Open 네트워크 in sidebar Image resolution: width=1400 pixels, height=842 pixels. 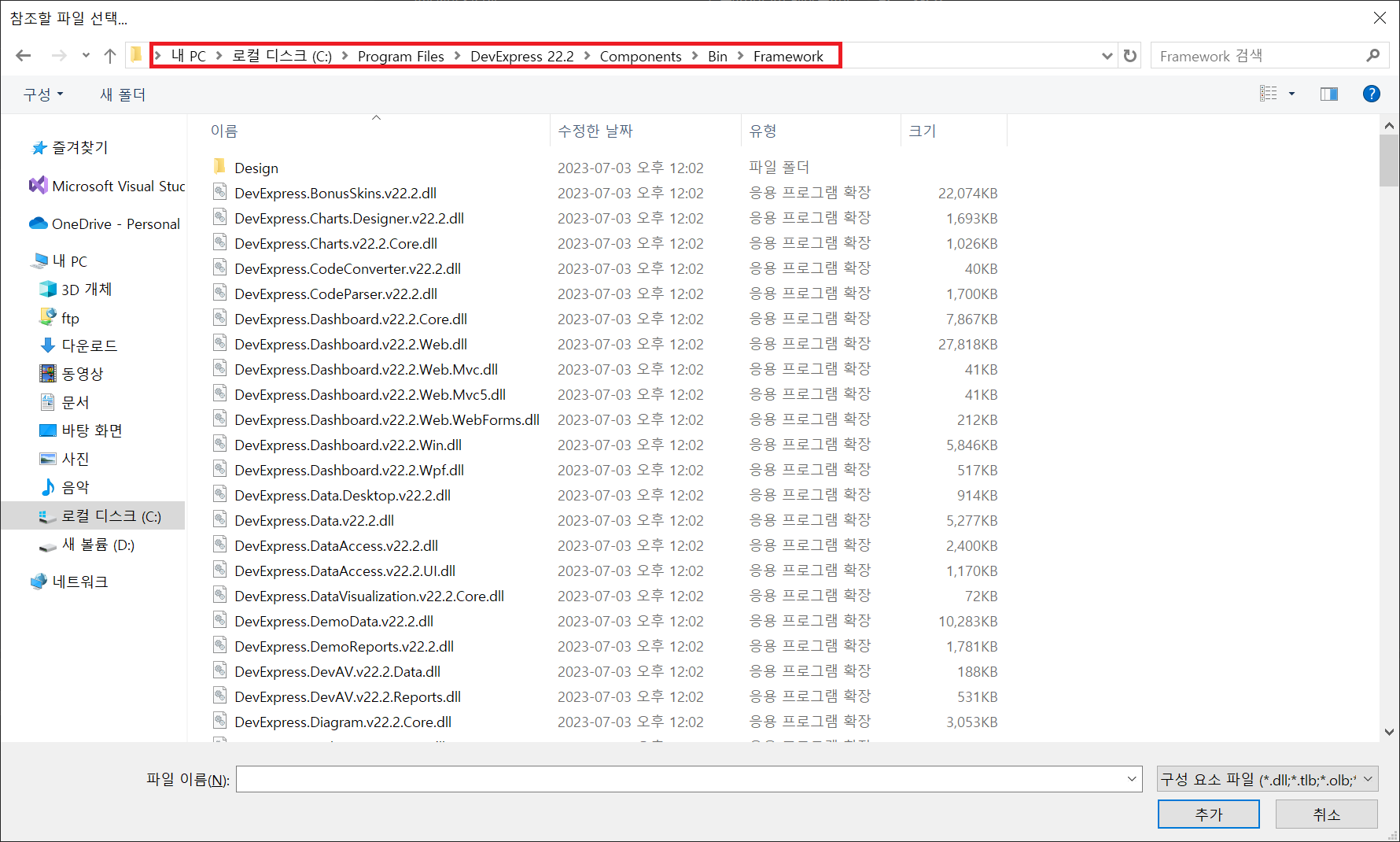(69, 582)
